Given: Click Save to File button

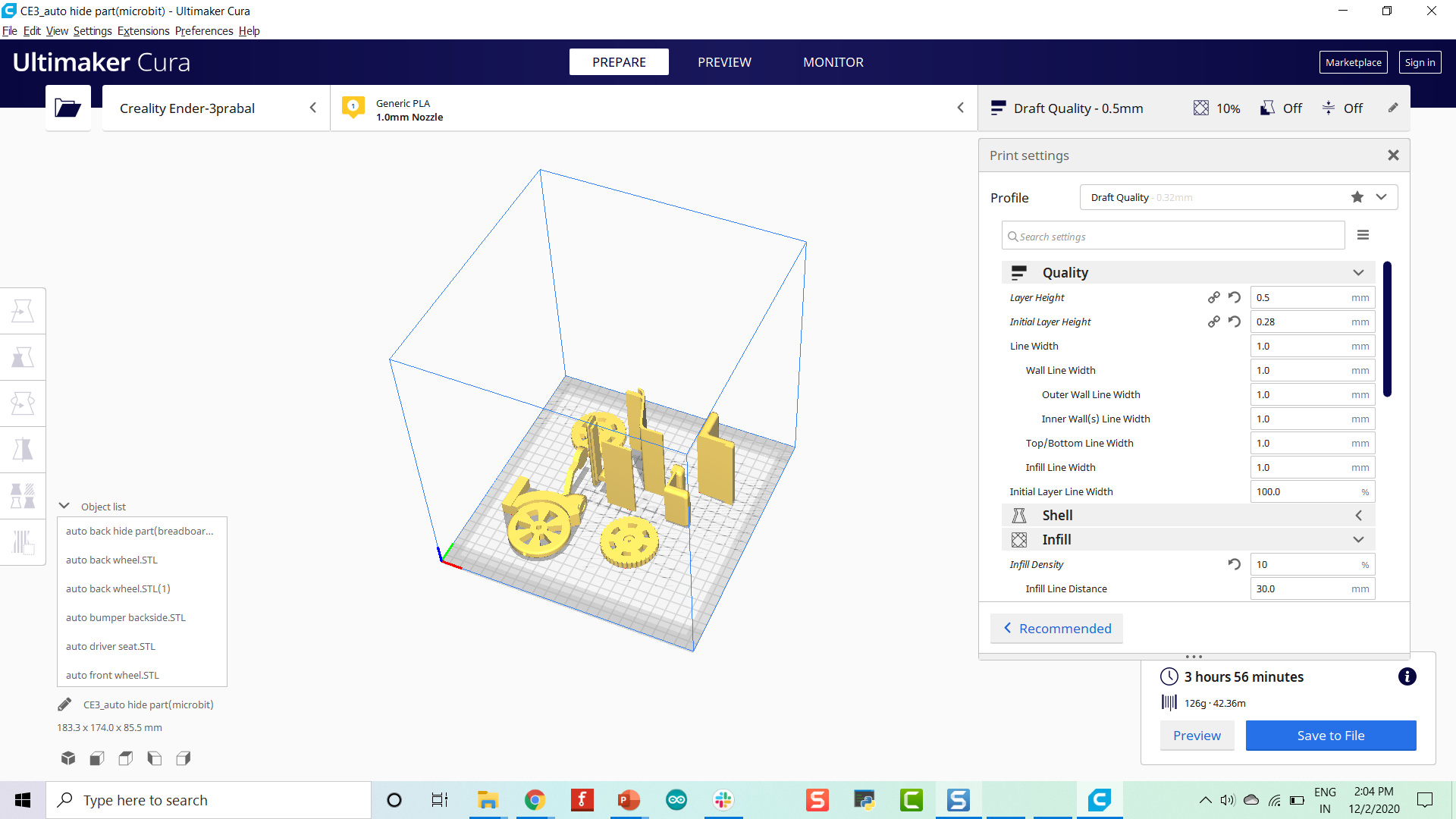Looking at the screenshot, I should [1331, 735].
